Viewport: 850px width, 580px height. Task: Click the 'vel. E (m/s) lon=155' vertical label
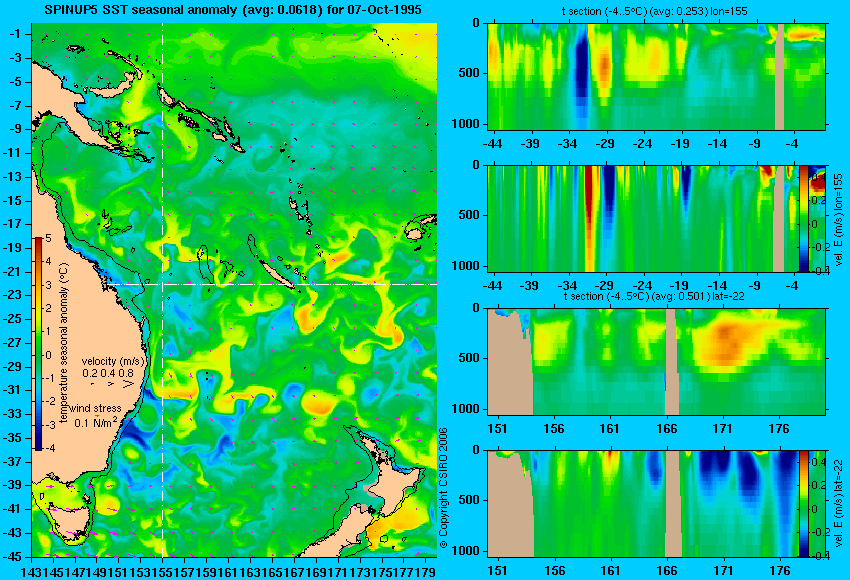(x=839, y=219)
